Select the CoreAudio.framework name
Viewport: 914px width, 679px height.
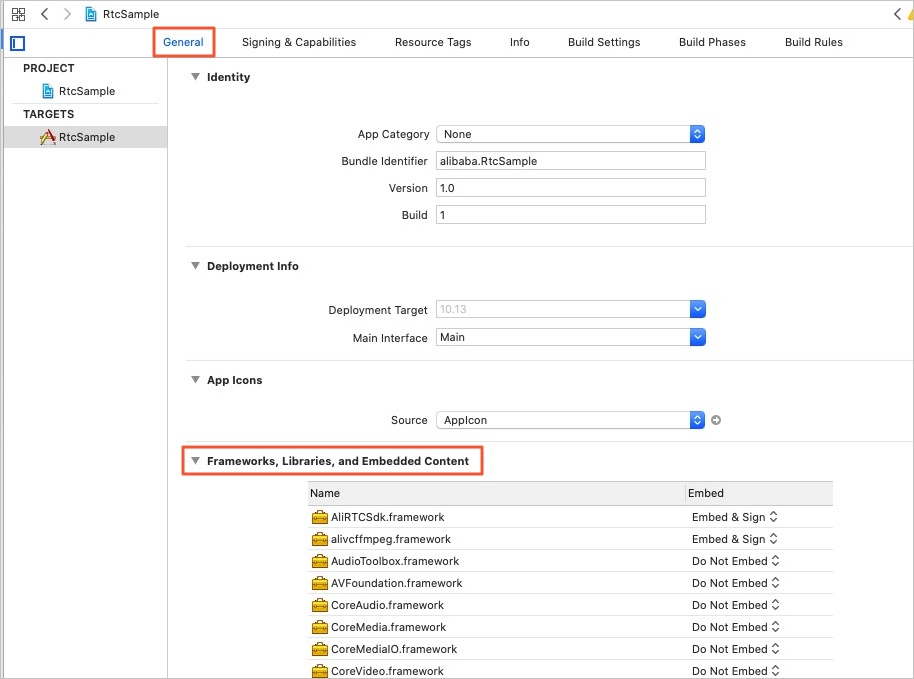[x=388, y=605]
